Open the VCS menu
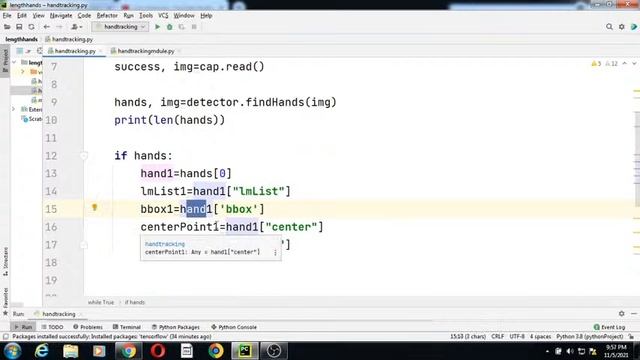This screenshot has height=360, width=640. 163,16
